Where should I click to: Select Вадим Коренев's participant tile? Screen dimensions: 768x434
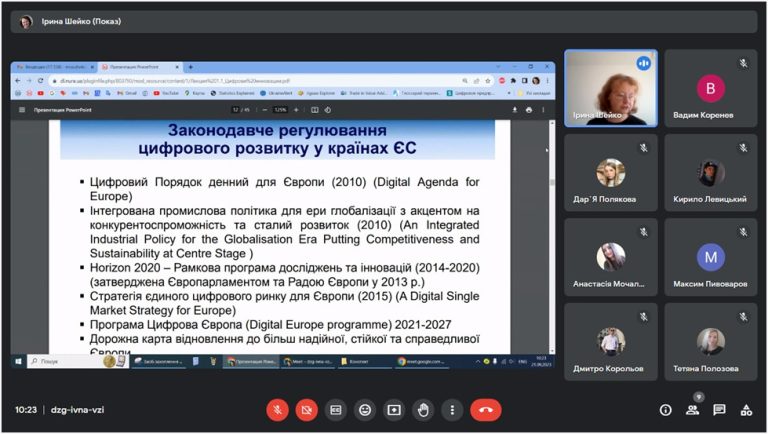710,88
